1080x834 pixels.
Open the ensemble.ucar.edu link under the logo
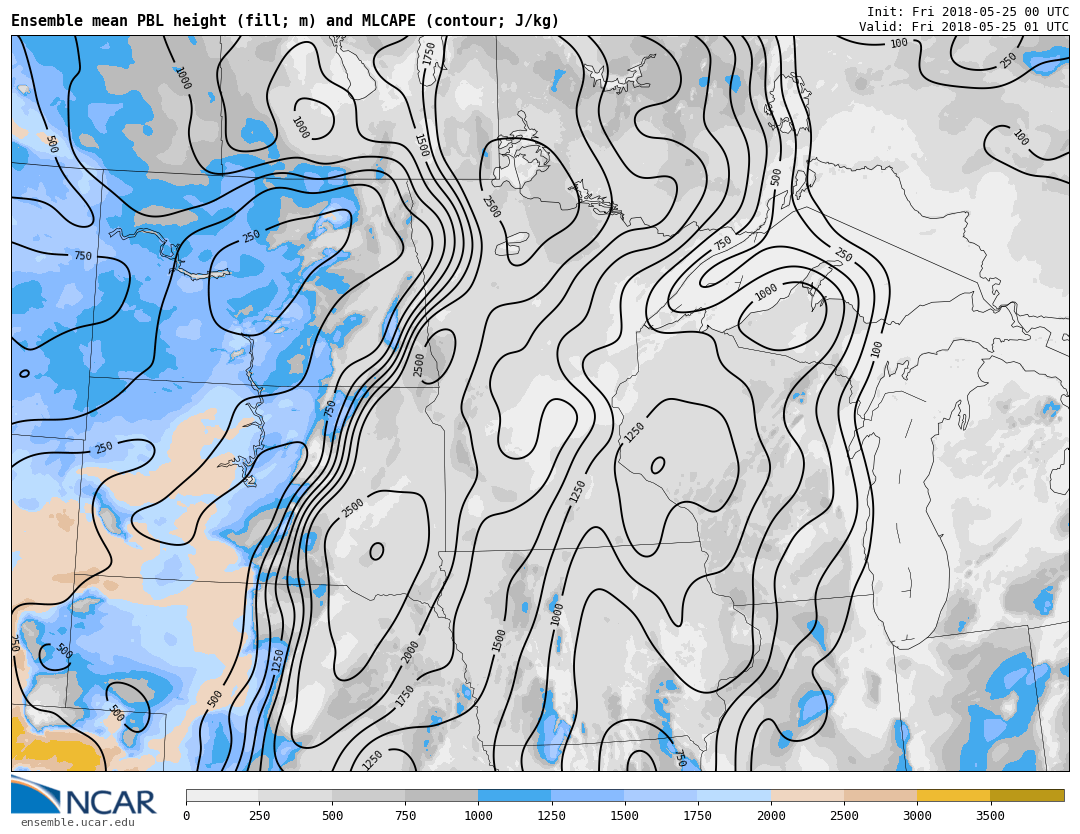point(78,822)
